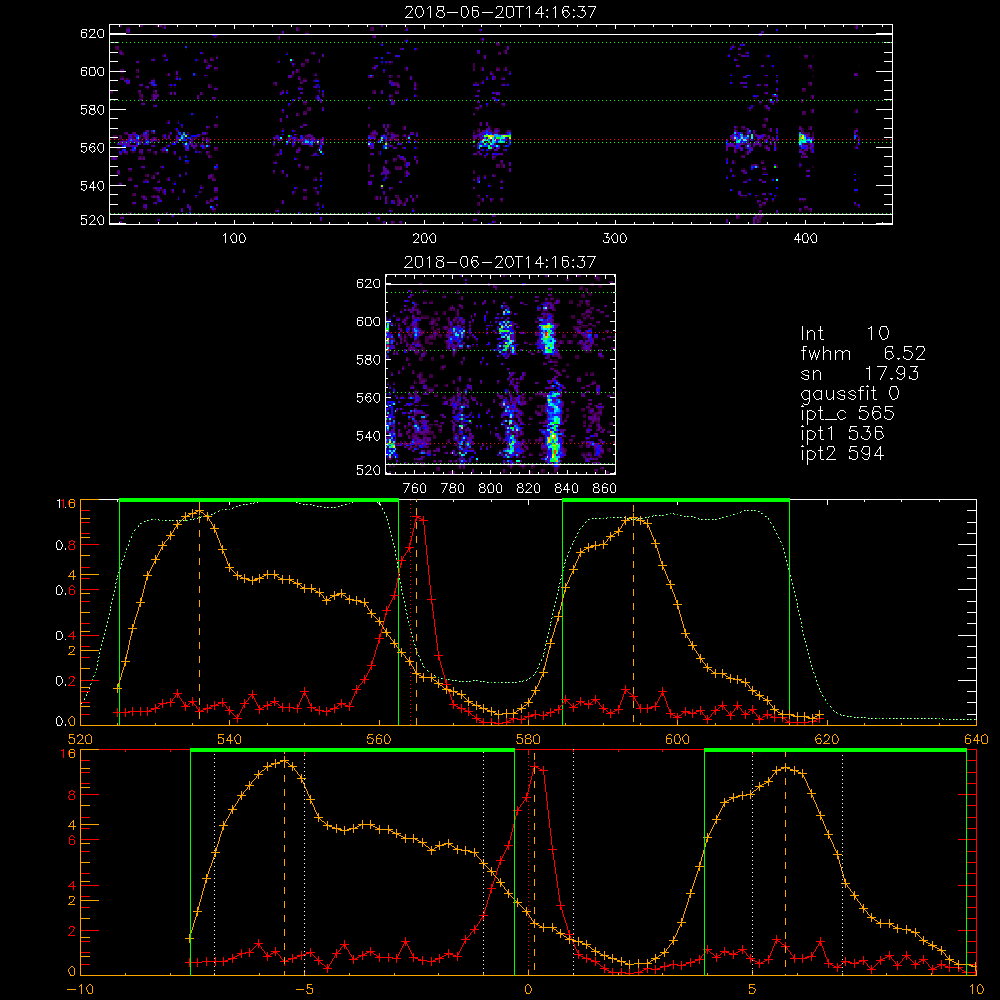The height and width of the screenshot is (1000, 1000).
Task: Click x-axis label 0 on the bottom plot
Action: tap(528, 989)
